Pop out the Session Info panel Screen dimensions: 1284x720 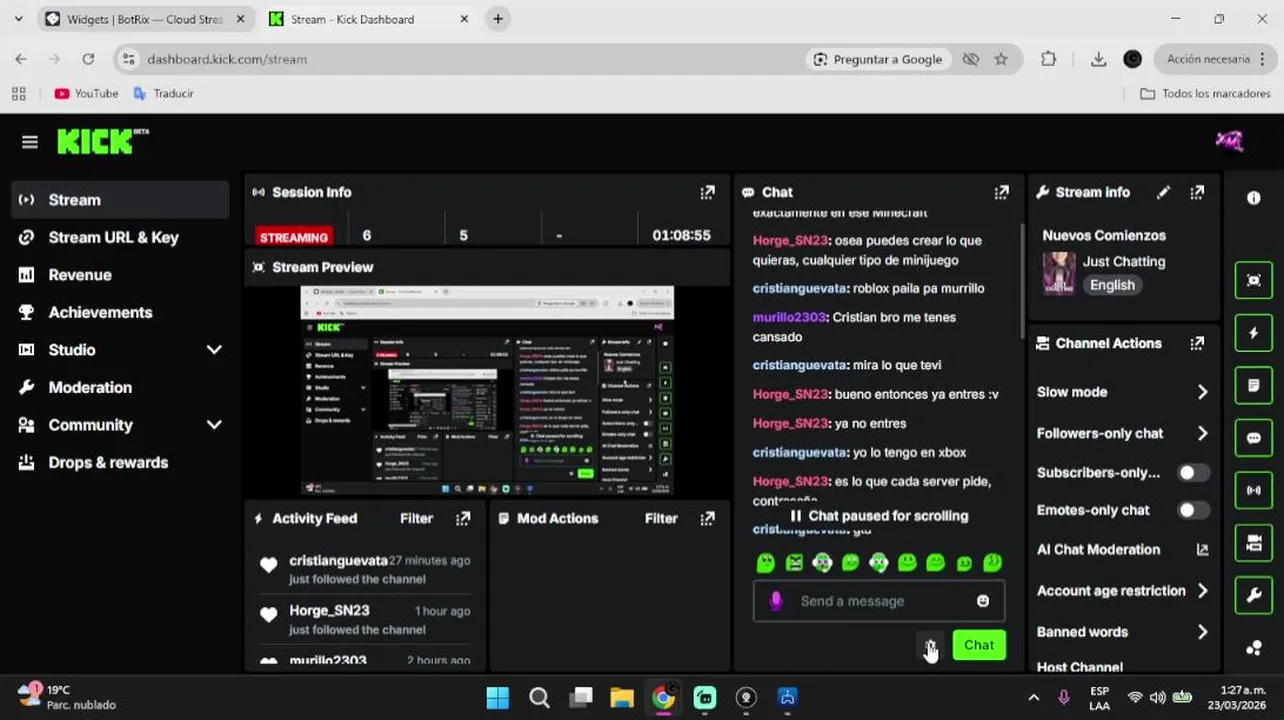coord(707,192)
